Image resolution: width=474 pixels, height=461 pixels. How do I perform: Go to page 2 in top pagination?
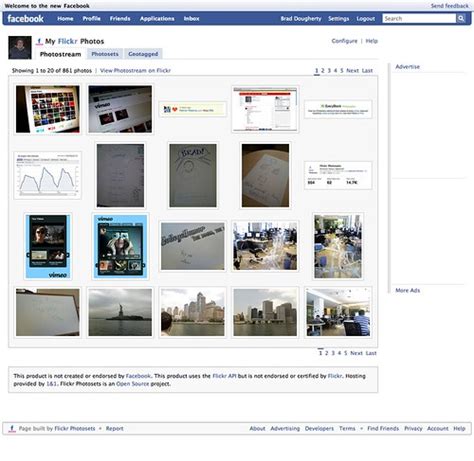coord(323,71)
